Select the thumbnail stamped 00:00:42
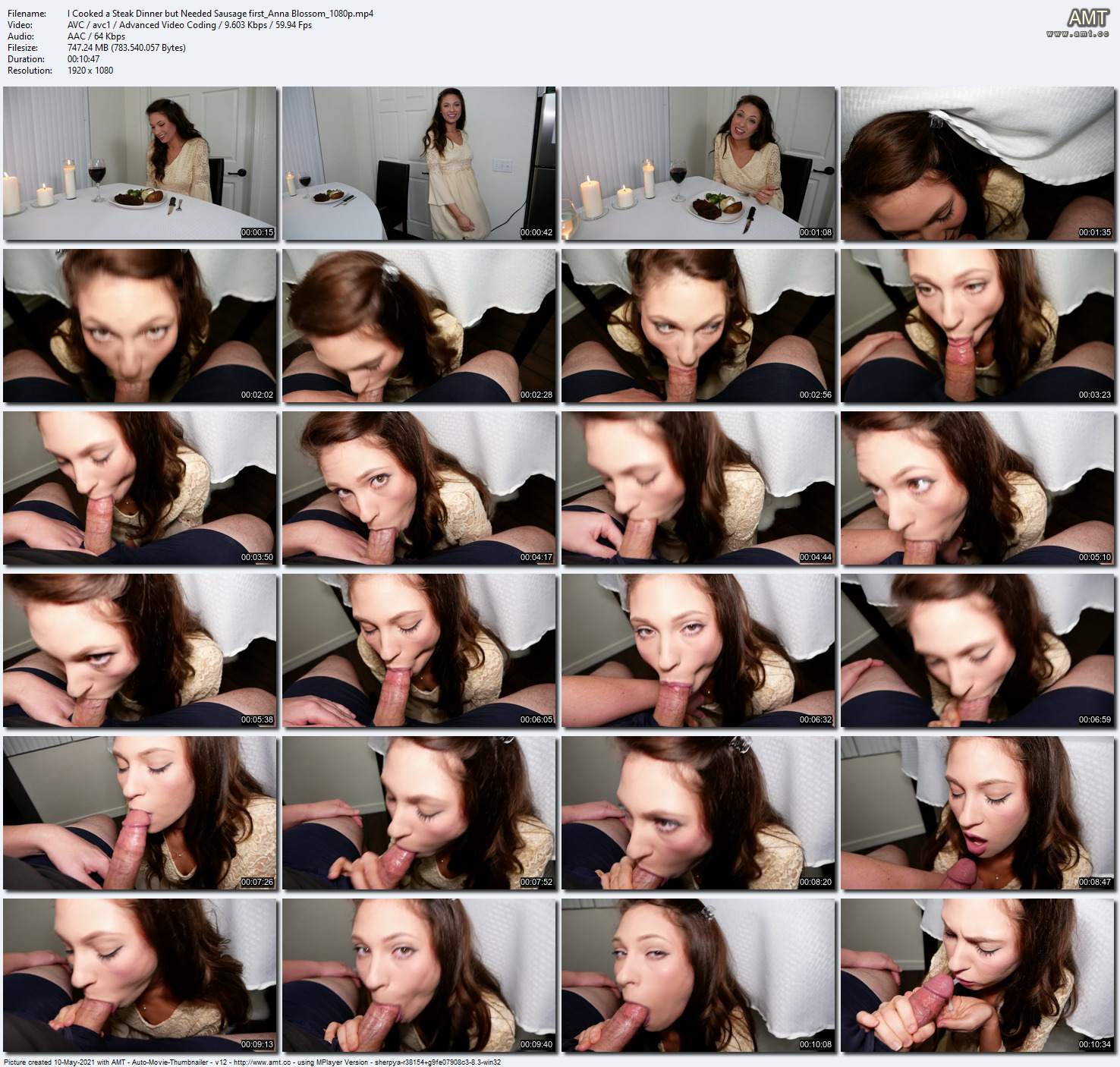Image resolution: width=1120 pixels, height=1067 pixels. (x=419, y=163)
